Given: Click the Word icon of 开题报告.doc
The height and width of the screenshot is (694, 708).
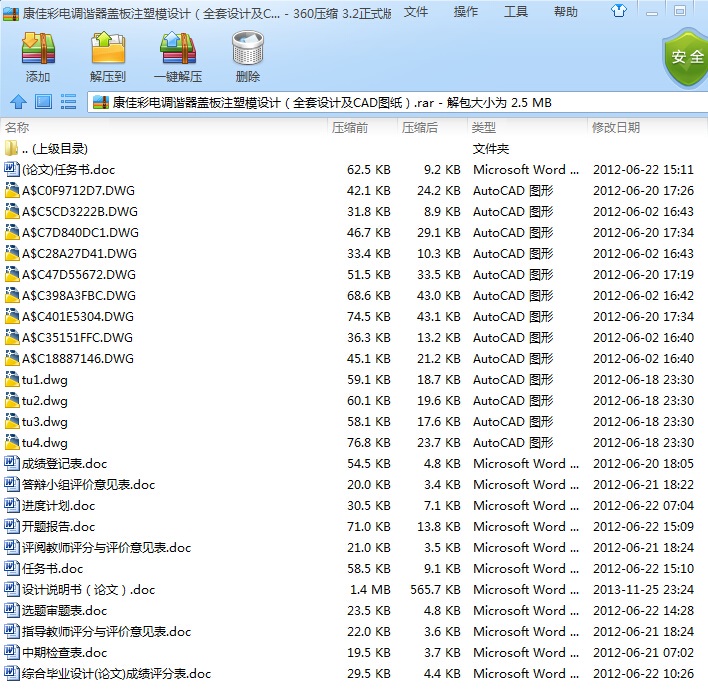Looking at the screenshot, I should (11, 526).
